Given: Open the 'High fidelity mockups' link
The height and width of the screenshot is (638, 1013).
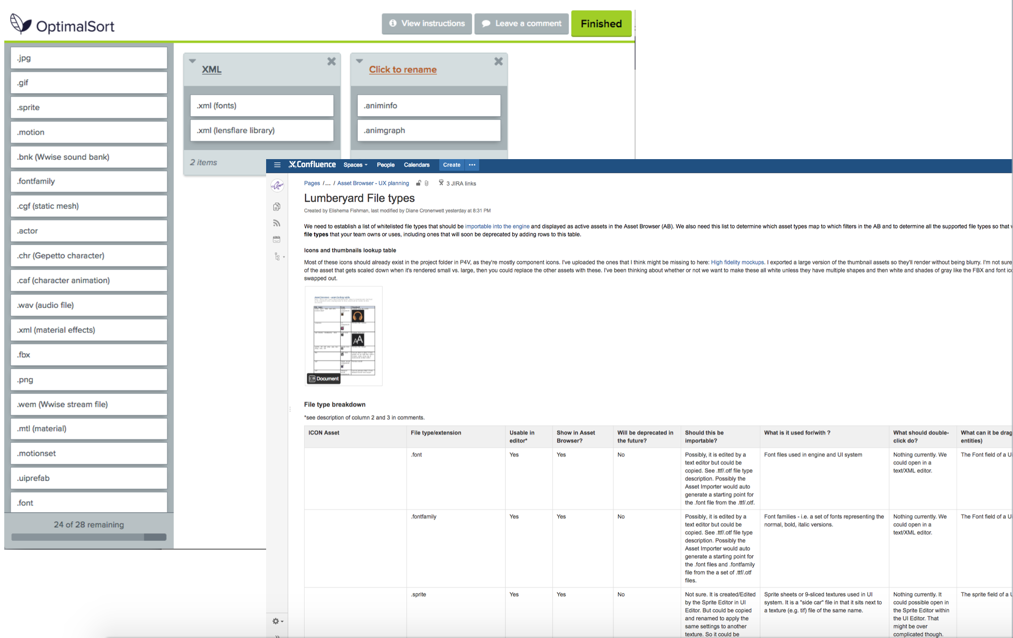Looking at the screenshot, I should click(x=737, y=262).
